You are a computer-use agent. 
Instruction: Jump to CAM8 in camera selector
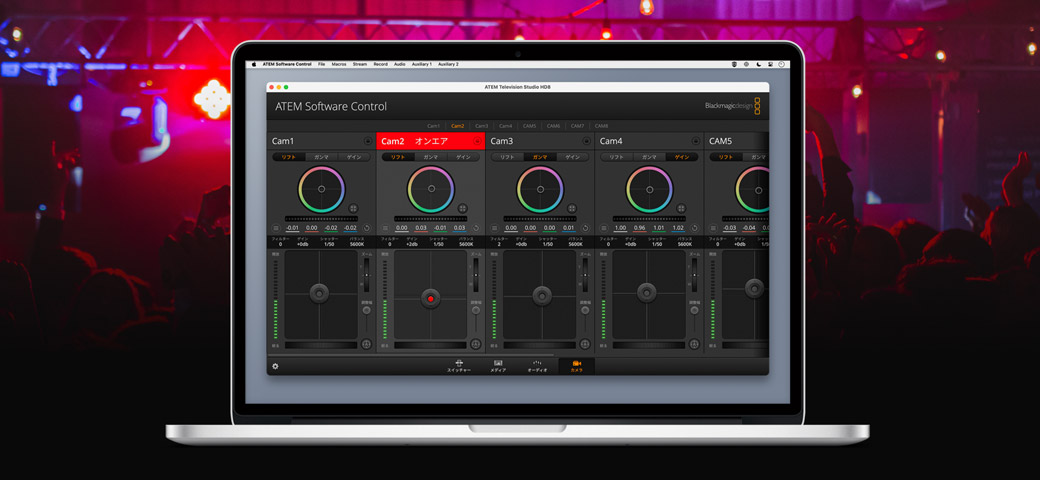click(601, 126)
